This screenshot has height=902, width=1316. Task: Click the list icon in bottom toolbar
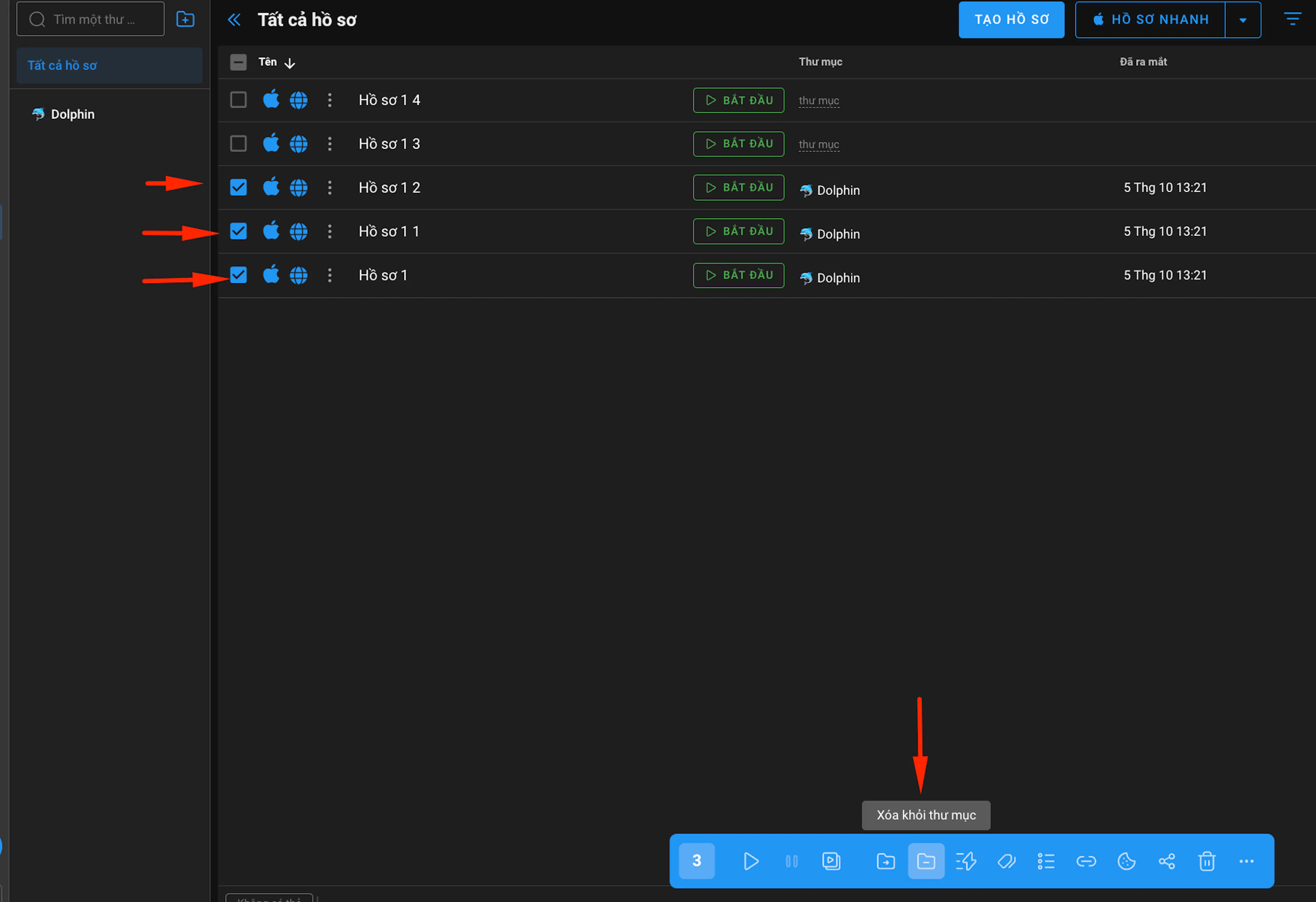pyautogui.click(x=1046, y=861)
